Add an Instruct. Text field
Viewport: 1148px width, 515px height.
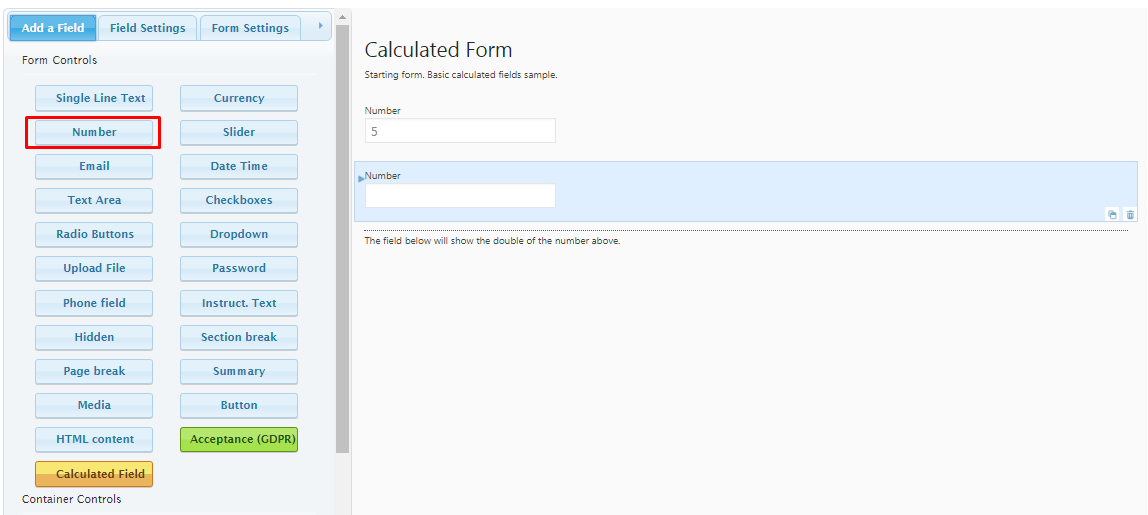pos(239,303)
